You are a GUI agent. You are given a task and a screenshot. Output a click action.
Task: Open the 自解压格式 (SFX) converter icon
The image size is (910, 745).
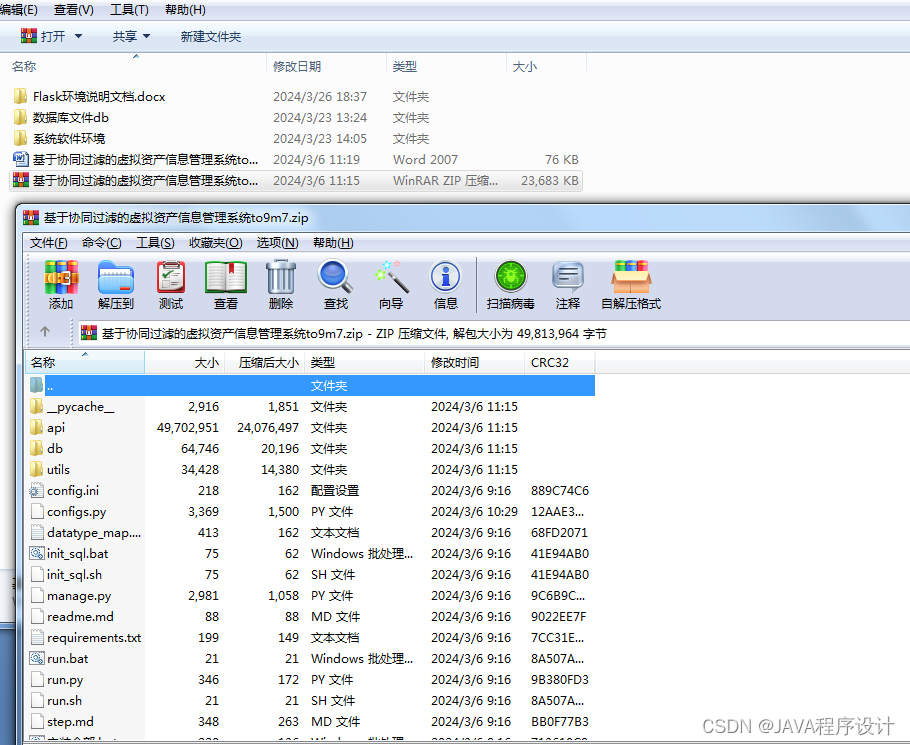[x=631, y=285]
